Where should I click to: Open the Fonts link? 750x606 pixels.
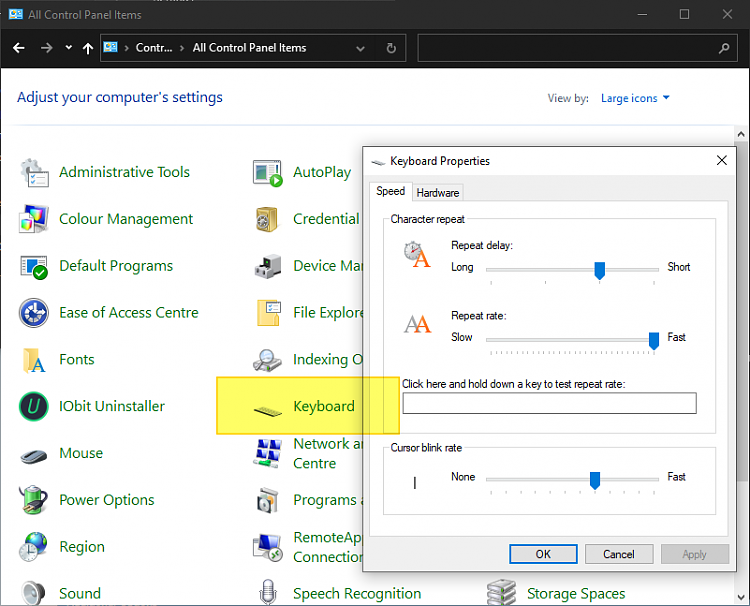pyautogui.click(x=77, y=360)
